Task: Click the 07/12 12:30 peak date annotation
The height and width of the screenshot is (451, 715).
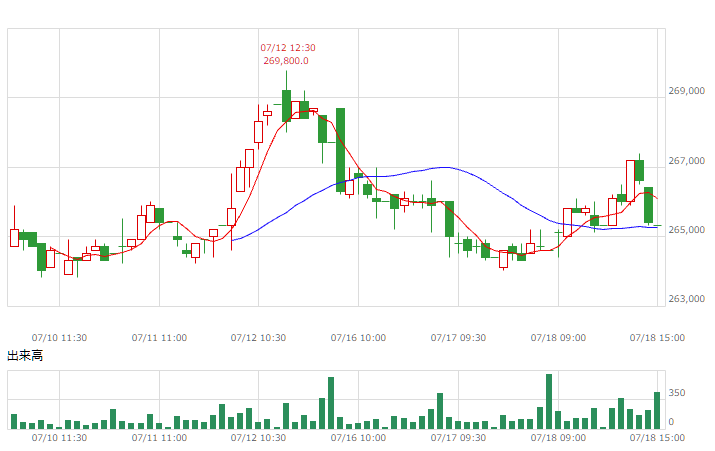Action: click(x=288, y=47)
